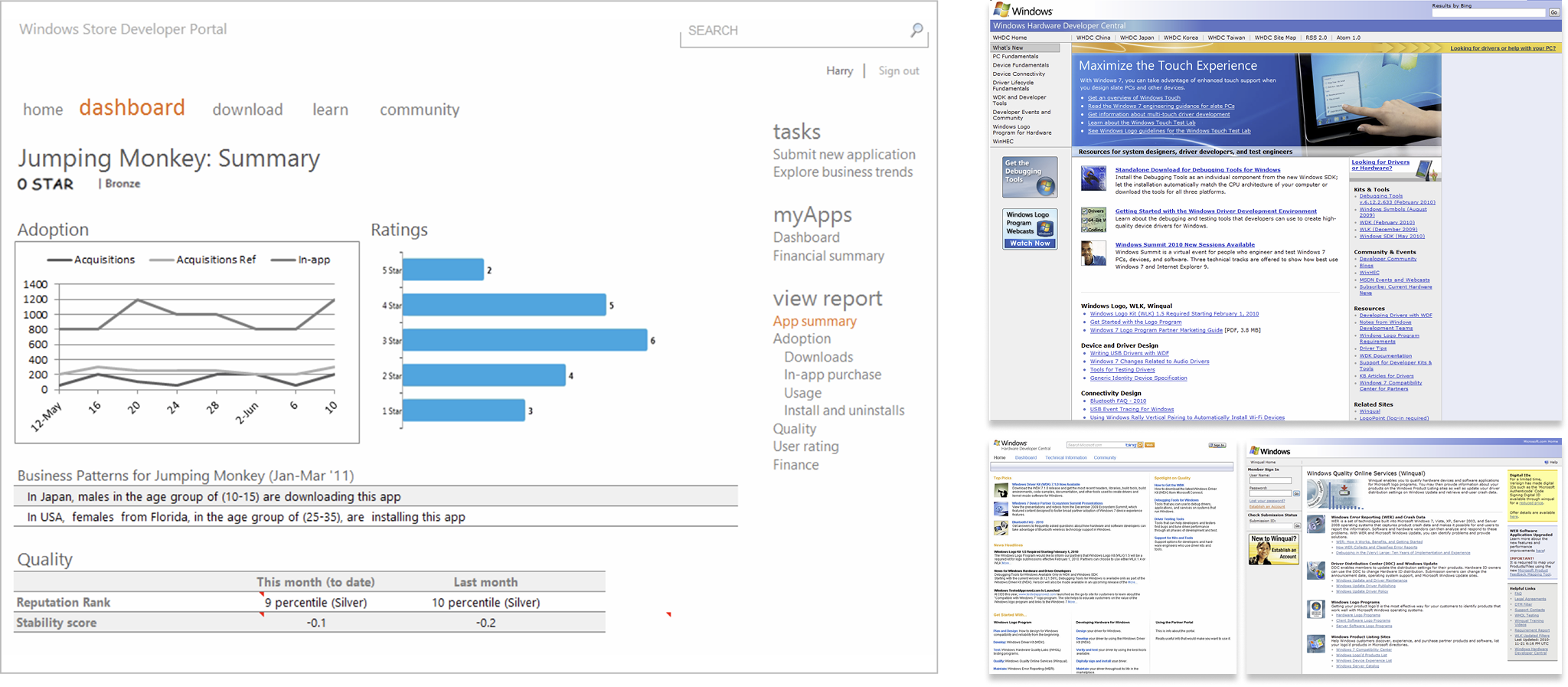
Task: Open the In-app purchase report link
Action: point(832,375)
